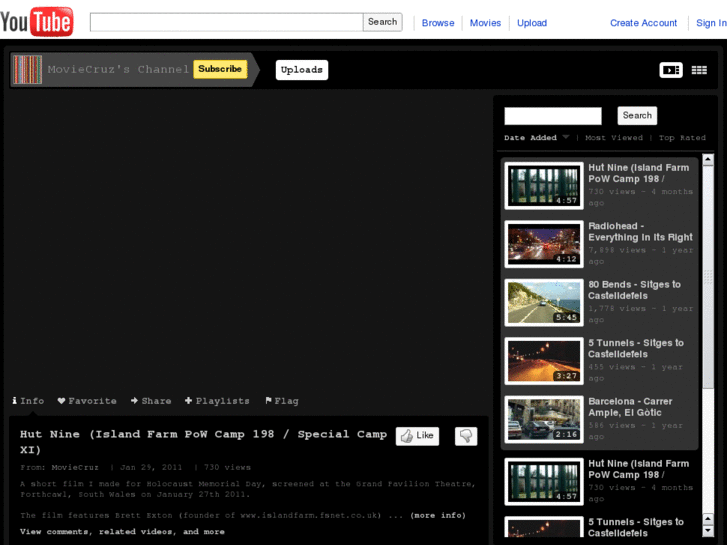Add video to Favorite
Screen dimensions: 727x545
coord(87,401)
